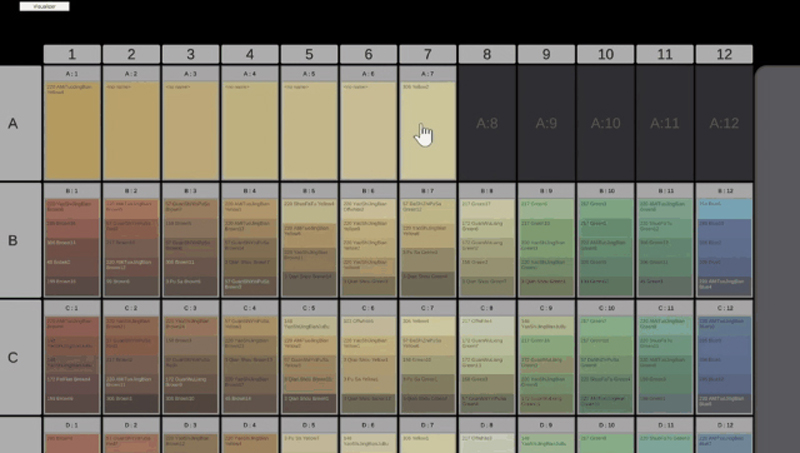Pick the A:1 yellow color swatch
800x453 pixels.
tap(73, 130)
